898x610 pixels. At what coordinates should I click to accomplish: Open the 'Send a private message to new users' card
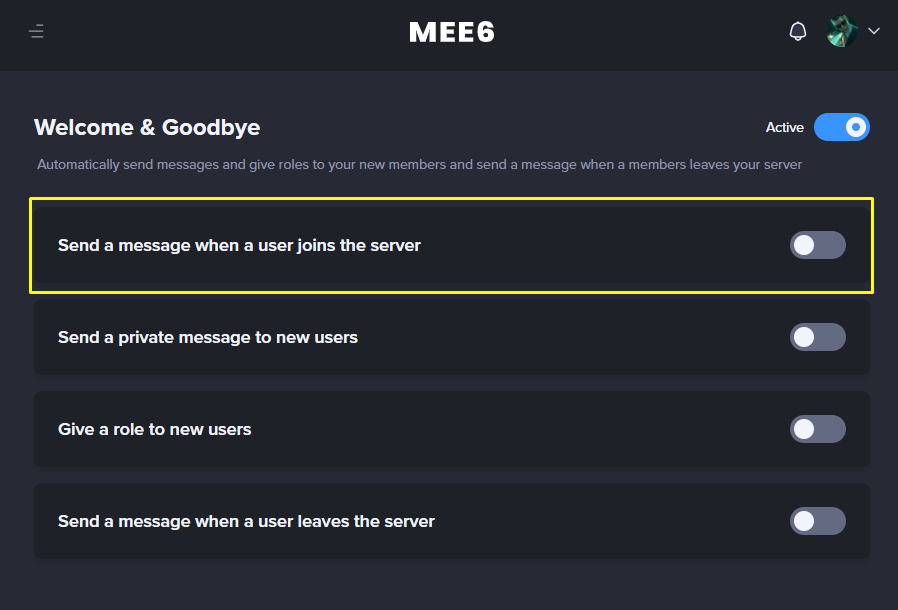click(x=452, y=337)
